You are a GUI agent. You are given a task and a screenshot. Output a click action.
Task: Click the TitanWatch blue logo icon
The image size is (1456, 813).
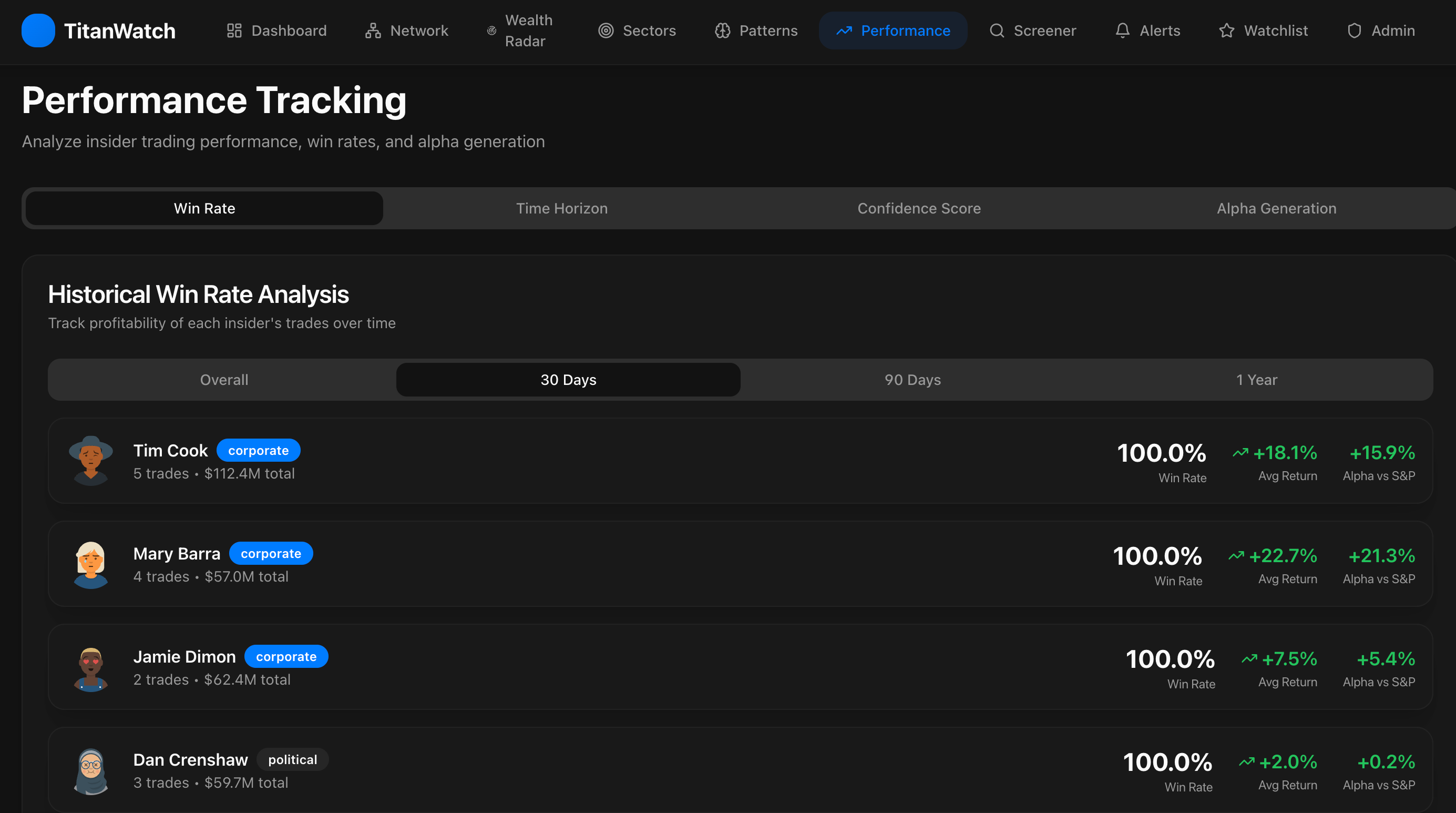click(38, 31)
